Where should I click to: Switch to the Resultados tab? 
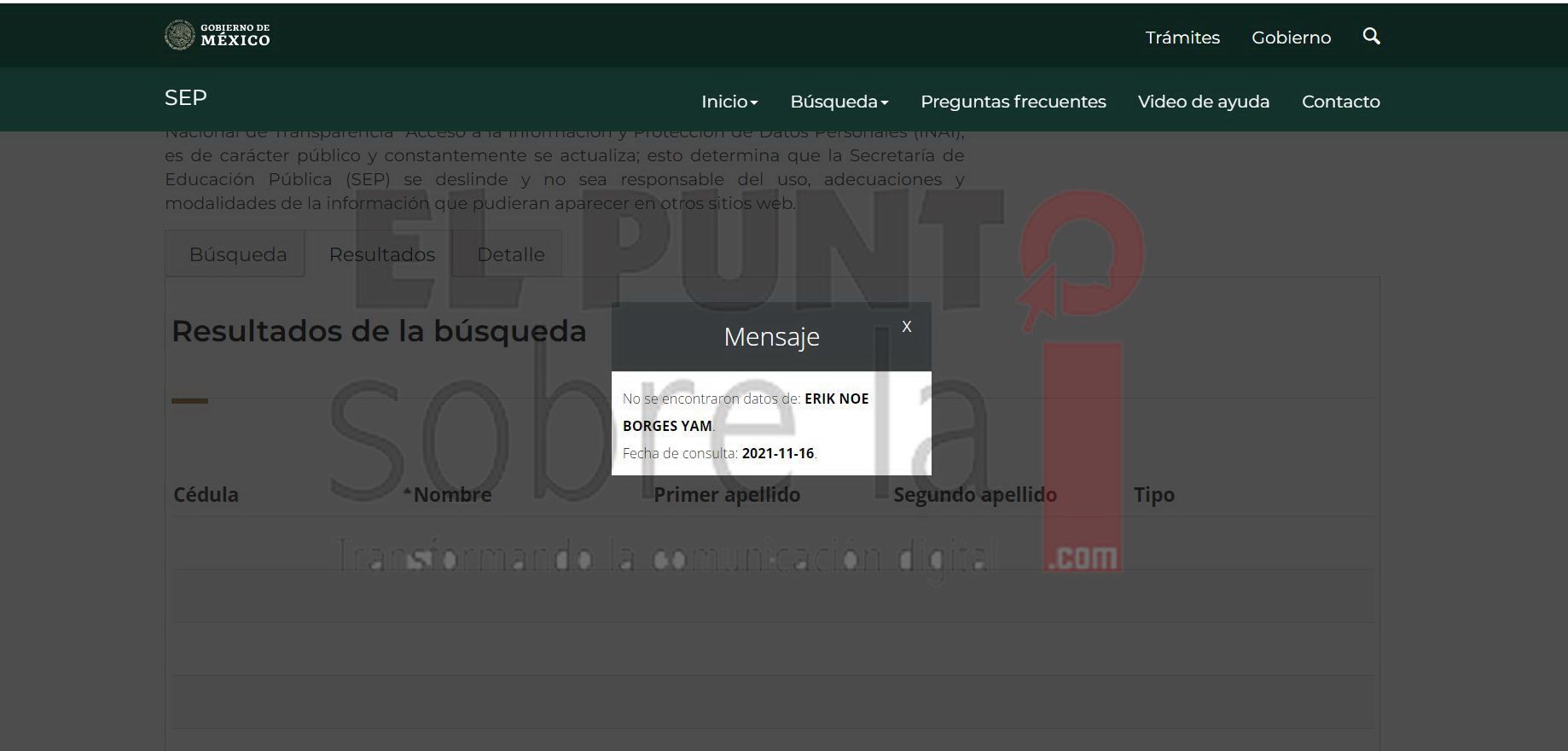tap(380, 254)
